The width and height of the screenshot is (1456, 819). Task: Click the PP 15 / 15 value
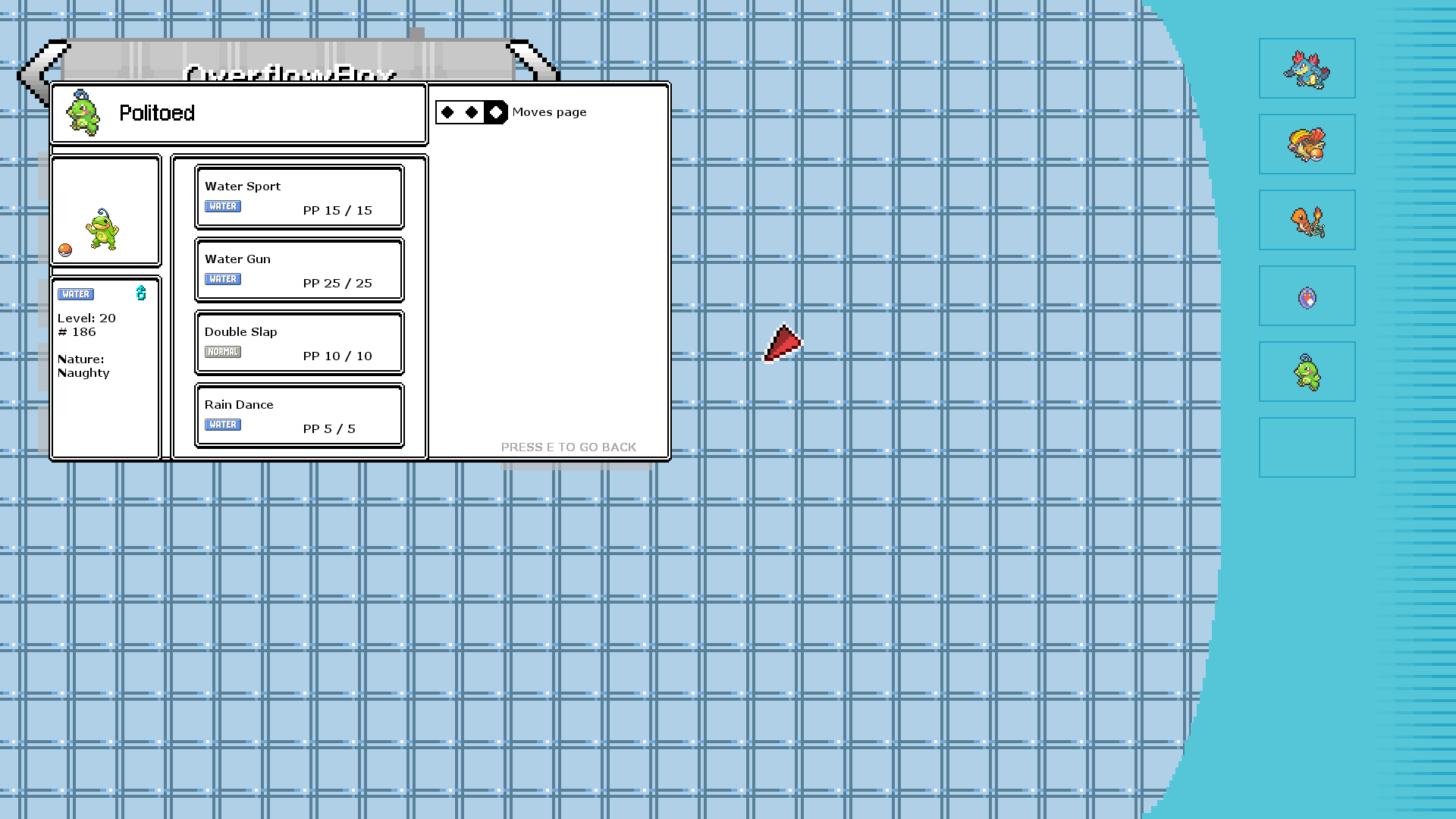pos(337,211)
